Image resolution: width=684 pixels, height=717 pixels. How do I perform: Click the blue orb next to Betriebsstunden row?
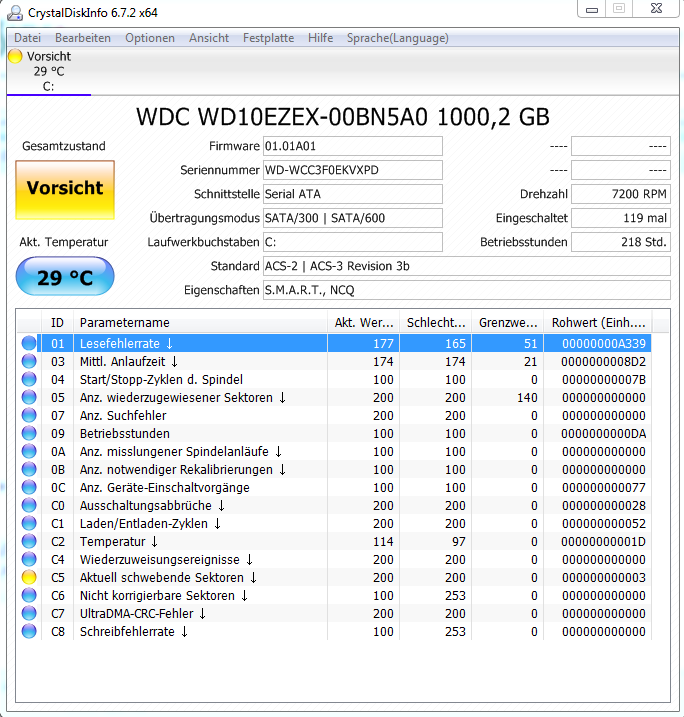[x=29, y=433]
